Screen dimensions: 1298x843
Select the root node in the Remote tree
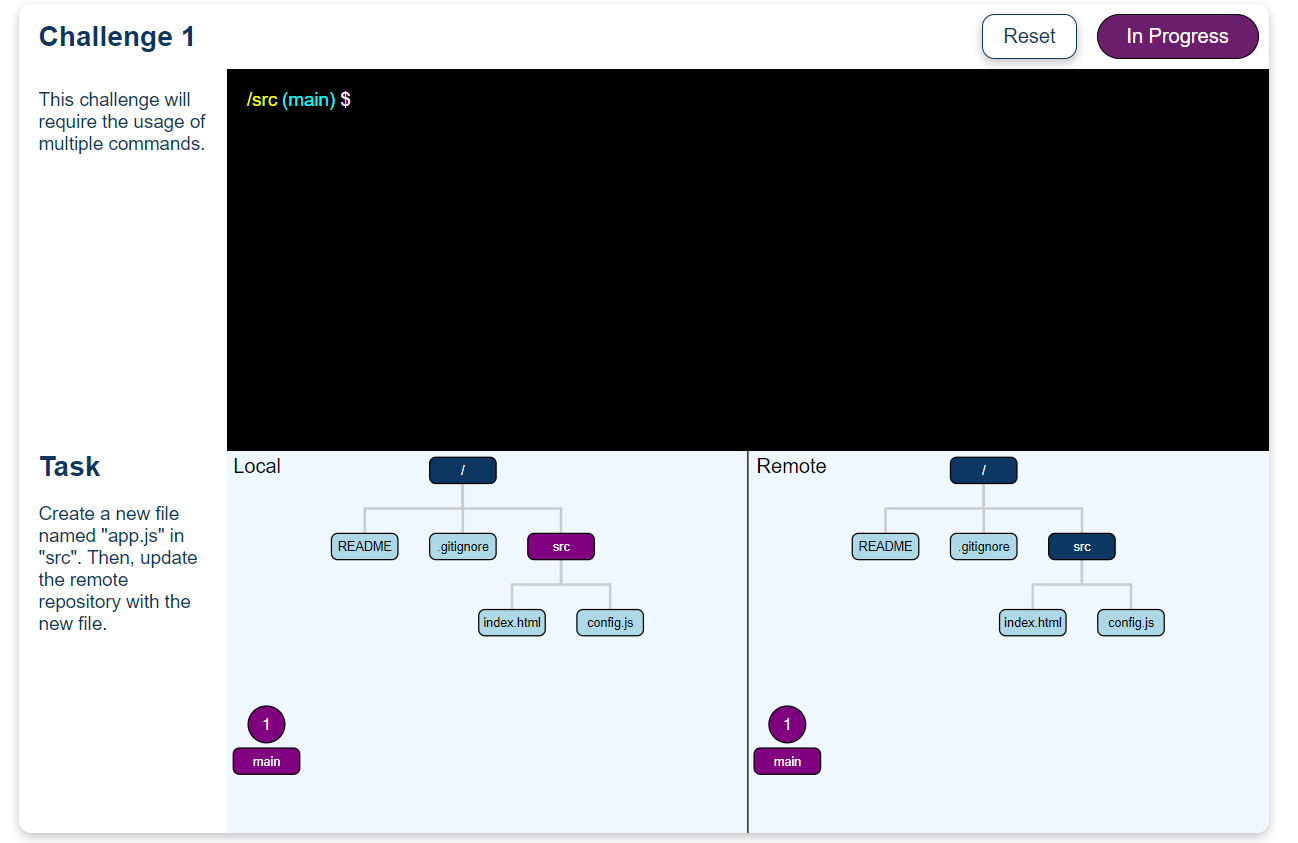(983, 470)
